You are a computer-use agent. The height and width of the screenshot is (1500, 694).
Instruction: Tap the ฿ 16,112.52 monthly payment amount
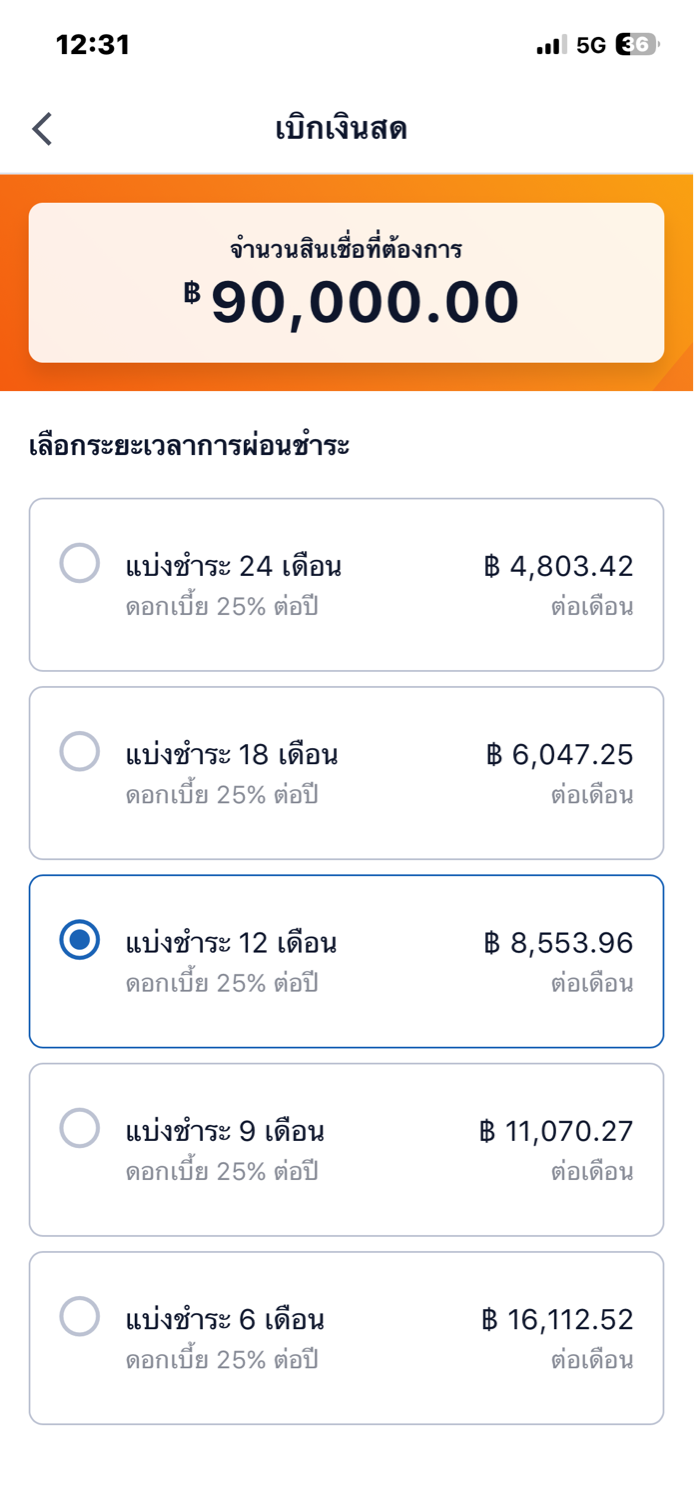click(x=557, y=1320)
